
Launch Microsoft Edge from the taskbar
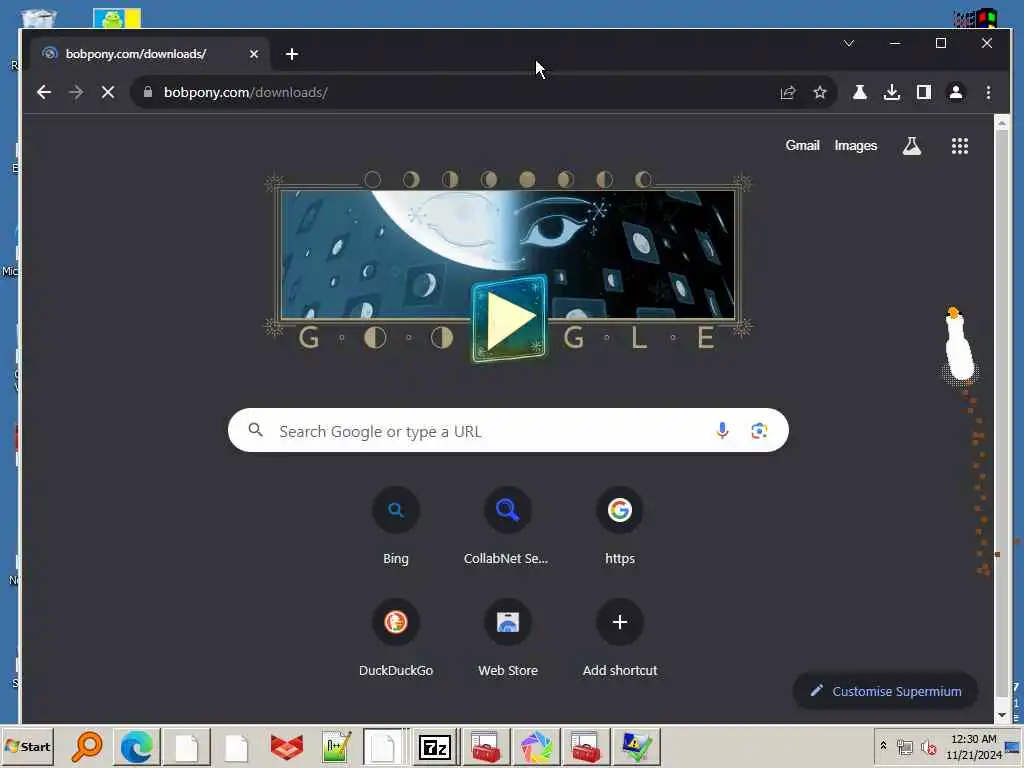coord(136,746)
